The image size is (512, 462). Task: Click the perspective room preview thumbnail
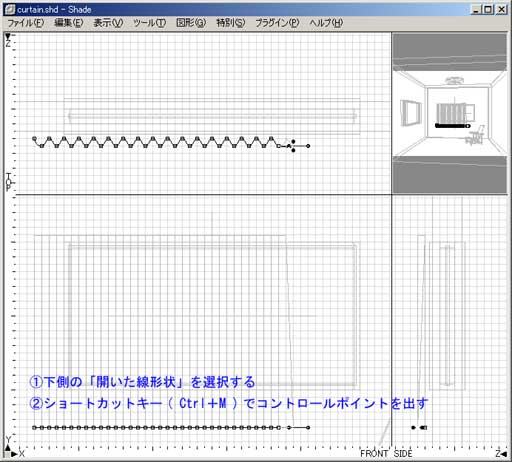pyautogui.click(x=449, y=113)
